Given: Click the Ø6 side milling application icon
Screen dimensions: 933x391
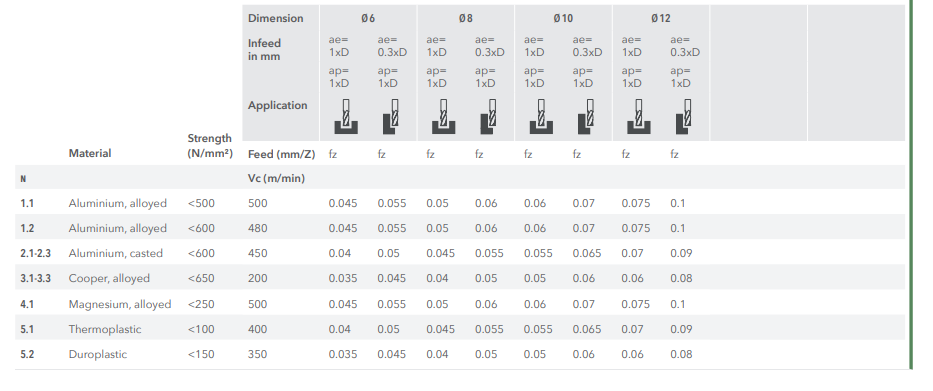Looking at the screenshot, I should (x=391, y=117).
